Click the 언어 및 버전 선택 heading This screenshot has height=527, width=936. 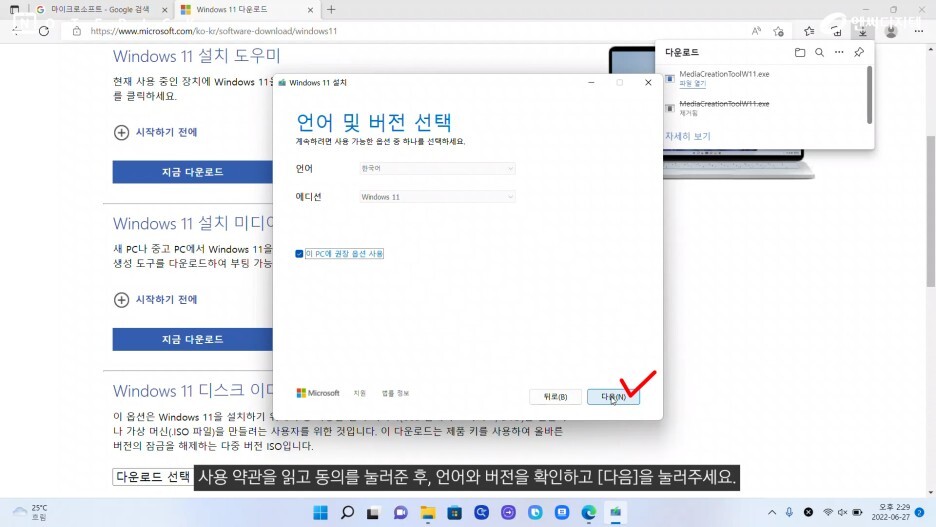click(374, 122)
